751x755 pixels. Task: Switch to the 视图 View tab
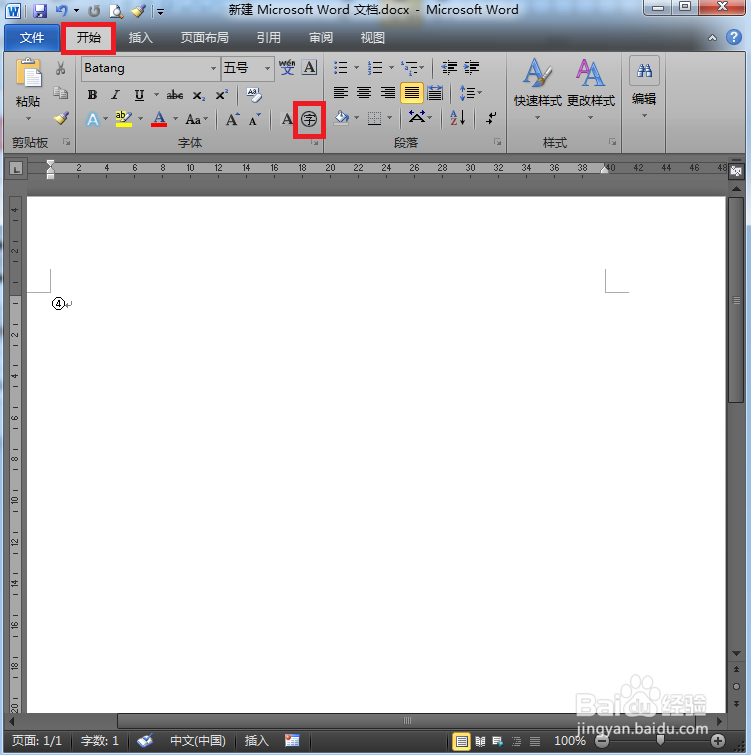pos(373,38)
